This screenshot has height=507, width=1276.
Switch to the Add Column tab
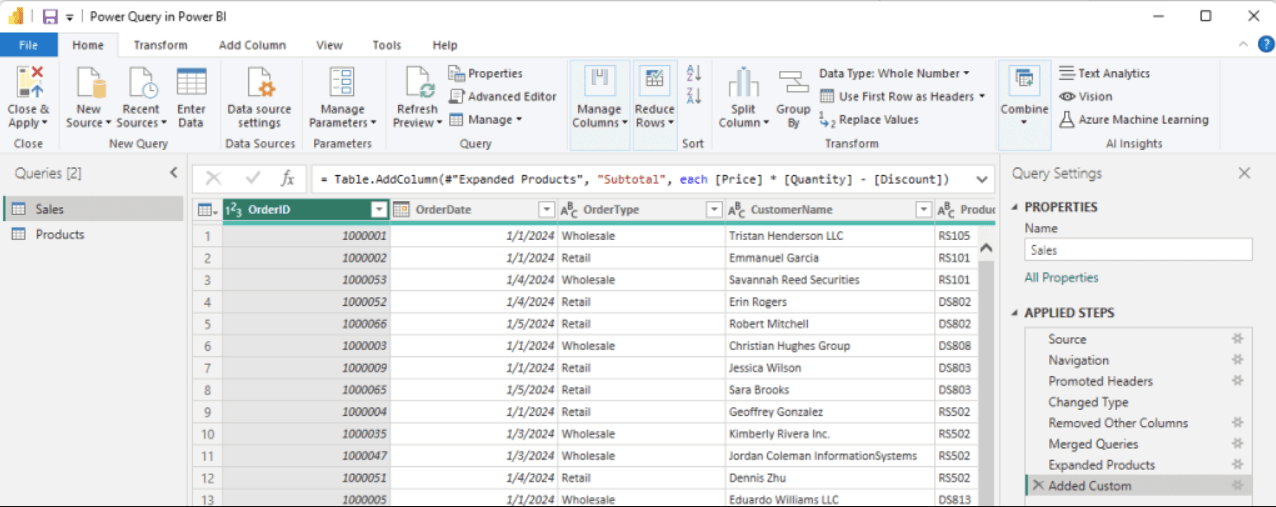[x=252, y=45]
